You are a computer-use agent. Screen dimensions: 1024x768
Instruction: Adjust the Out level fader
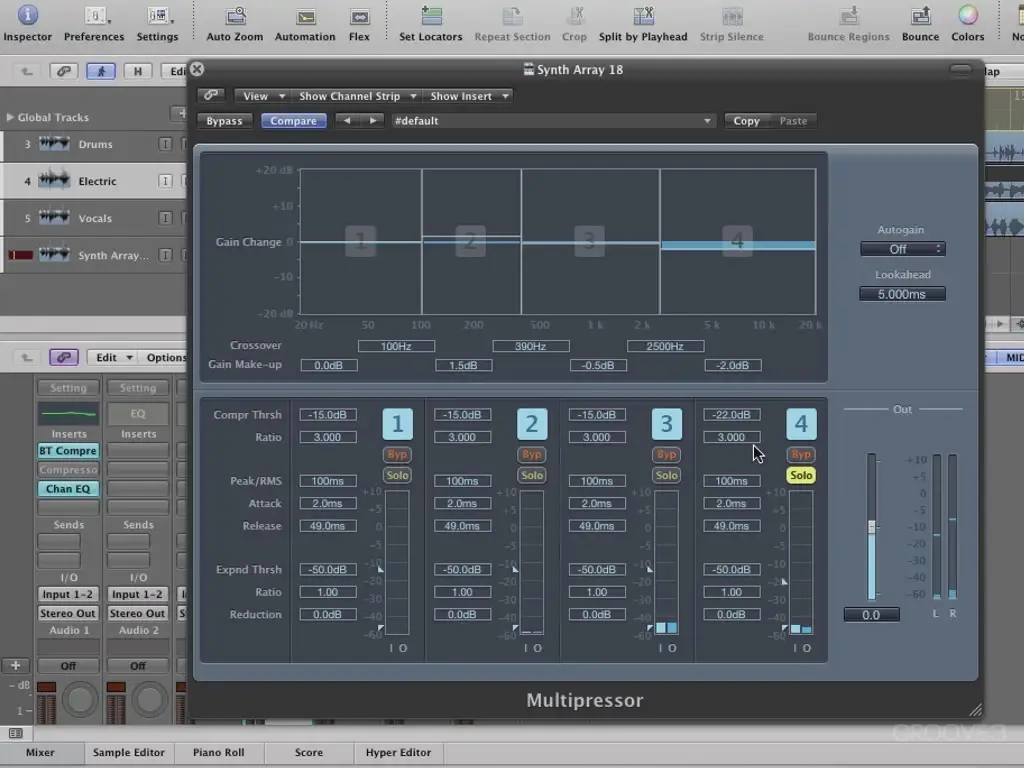(x=871, y=527)
